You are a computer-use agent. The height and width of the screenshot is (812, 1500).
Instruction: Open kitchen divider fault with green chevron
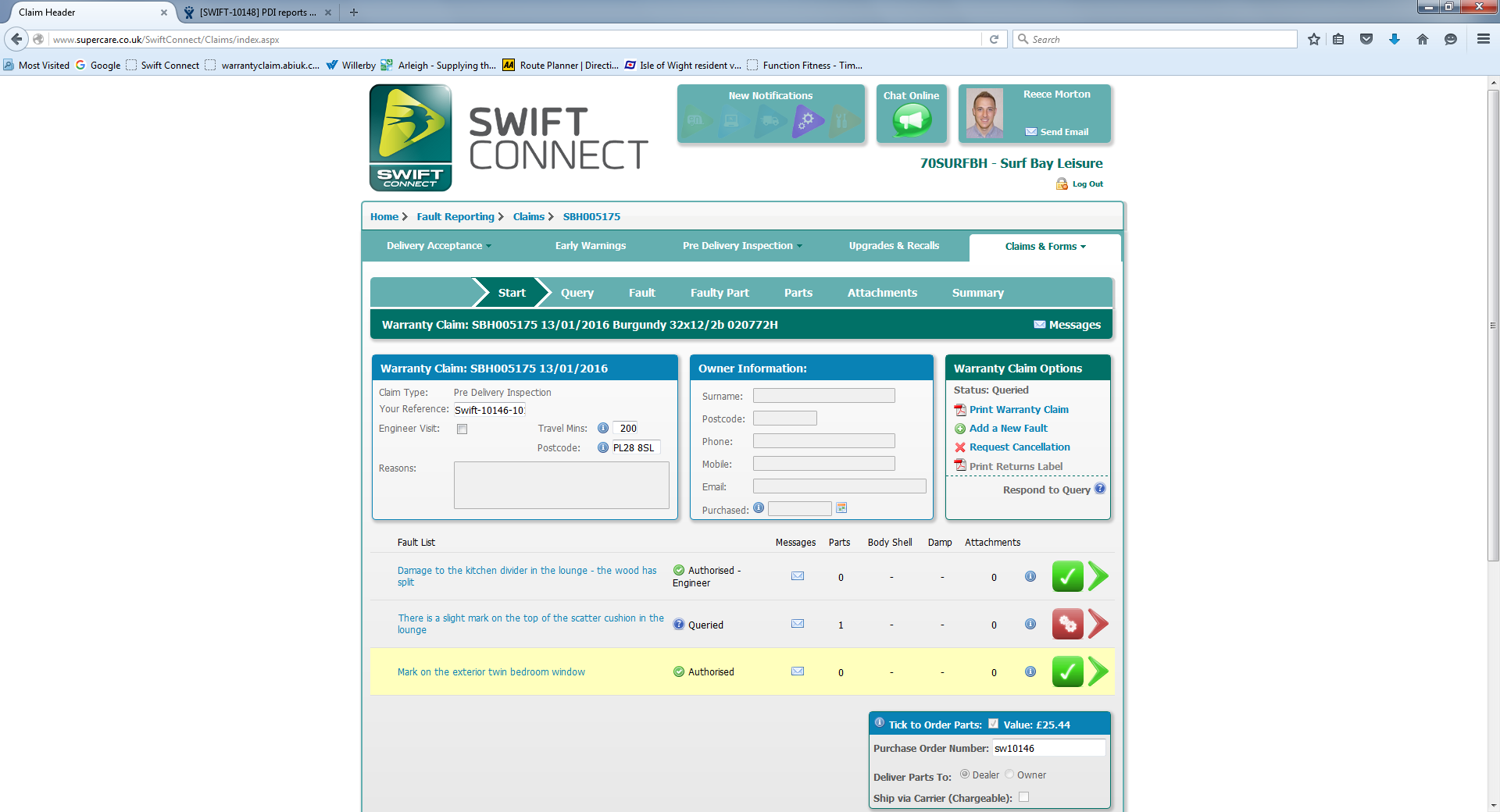coord(1098,576)
